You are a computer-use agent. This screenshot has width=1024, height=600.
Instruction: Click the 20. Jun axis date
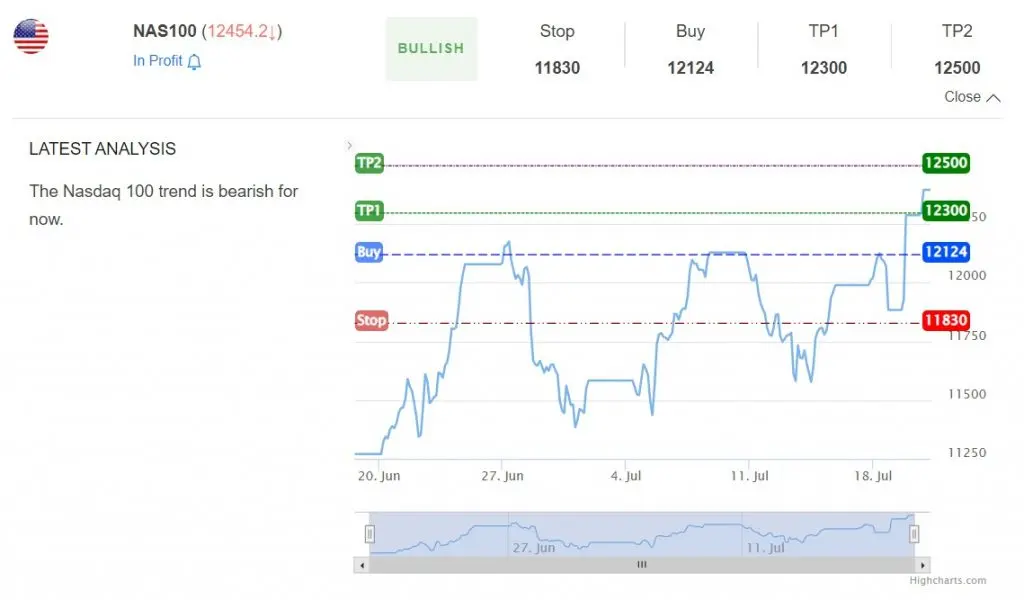pyautogui.click(x=379, y=476)
